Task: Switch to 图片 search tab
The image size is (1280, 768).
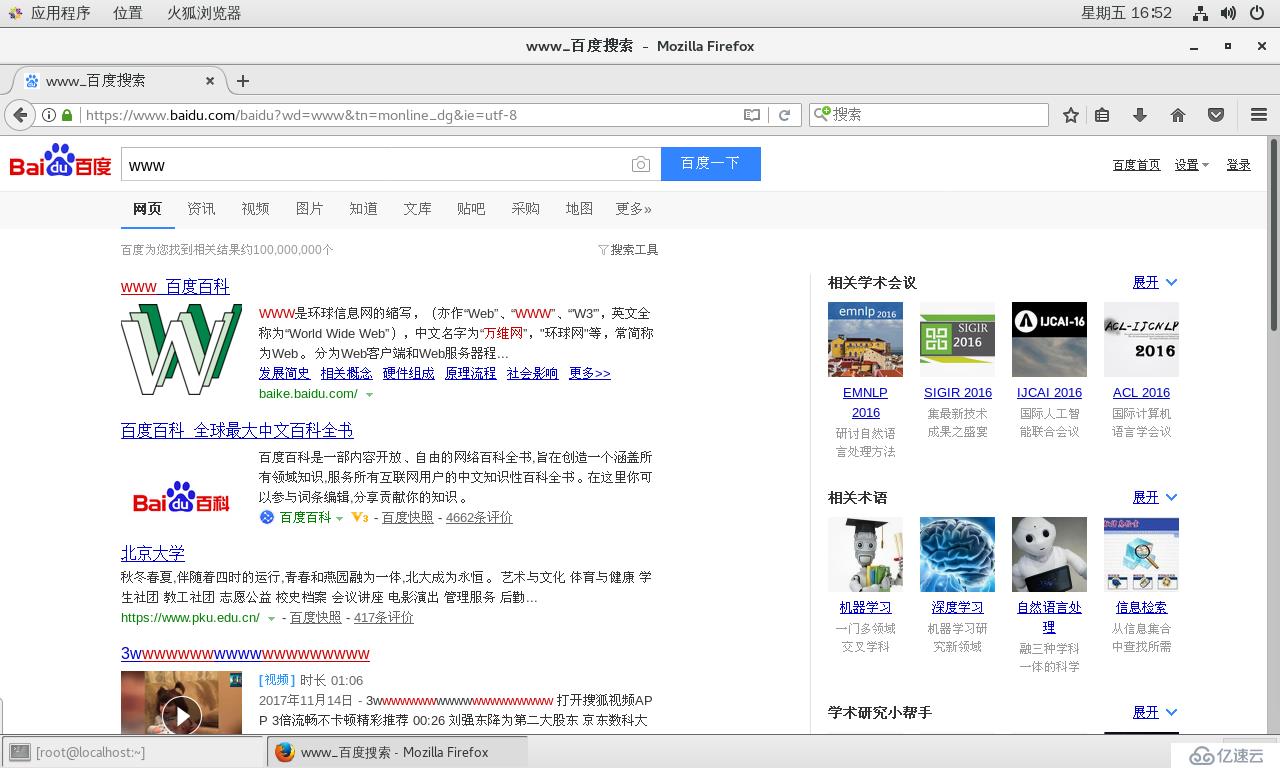Action: (309, 209)
